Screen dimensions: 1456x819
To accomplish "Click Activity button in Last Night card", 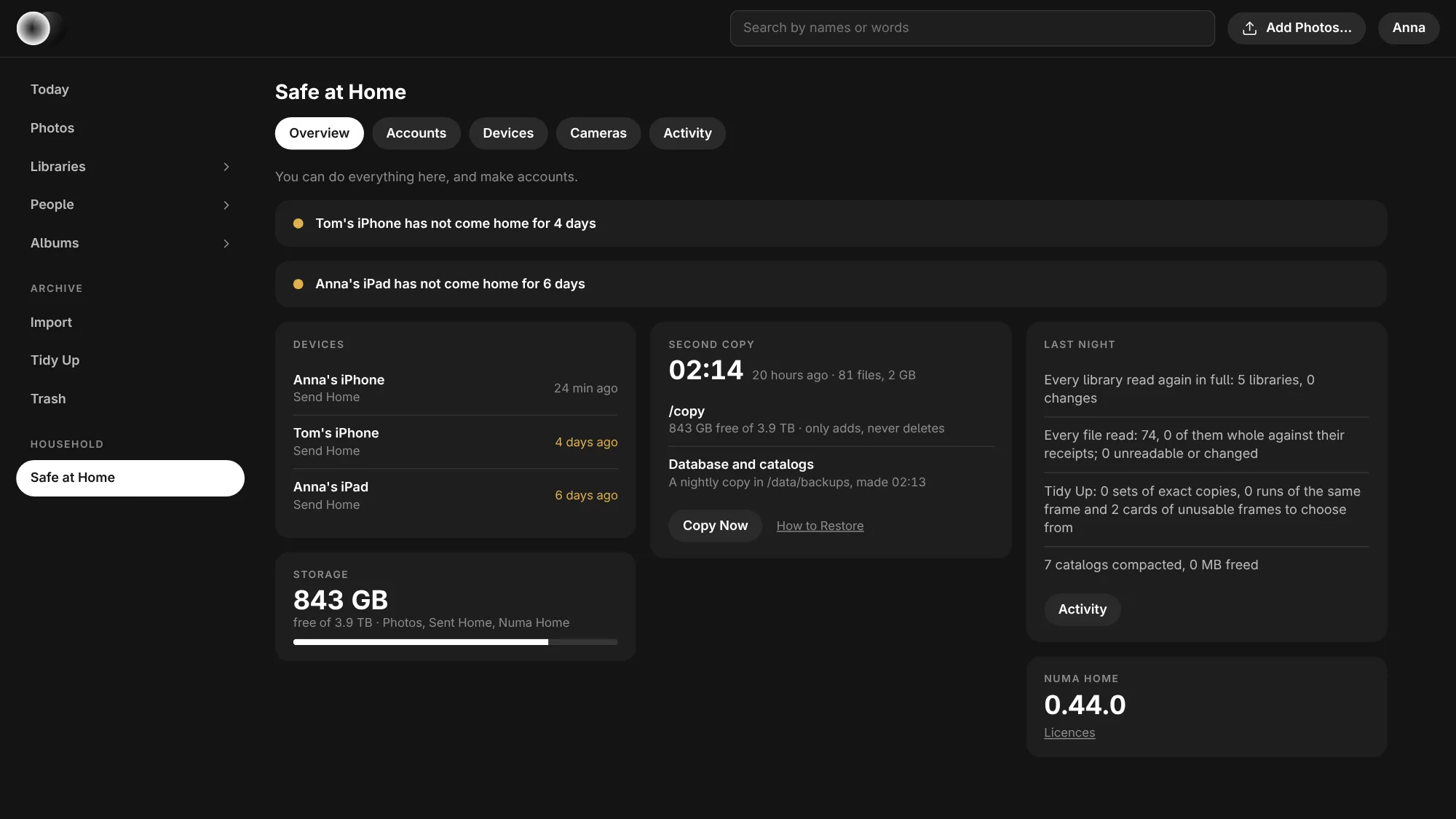I will tap(1082, 609).
